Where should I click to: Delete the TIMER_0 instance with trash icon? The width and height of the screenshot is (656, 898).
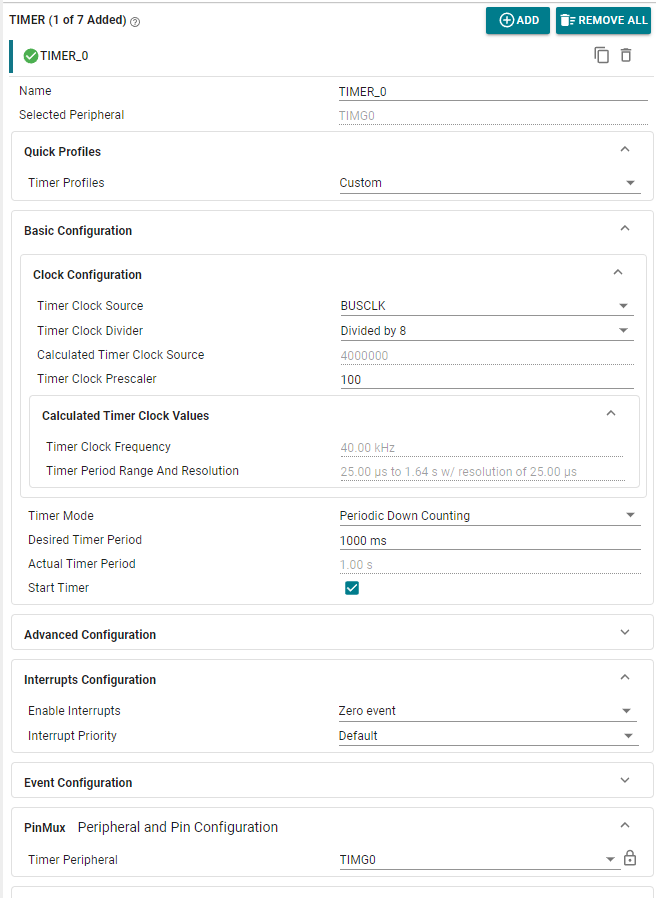click(x=626, y=56)
